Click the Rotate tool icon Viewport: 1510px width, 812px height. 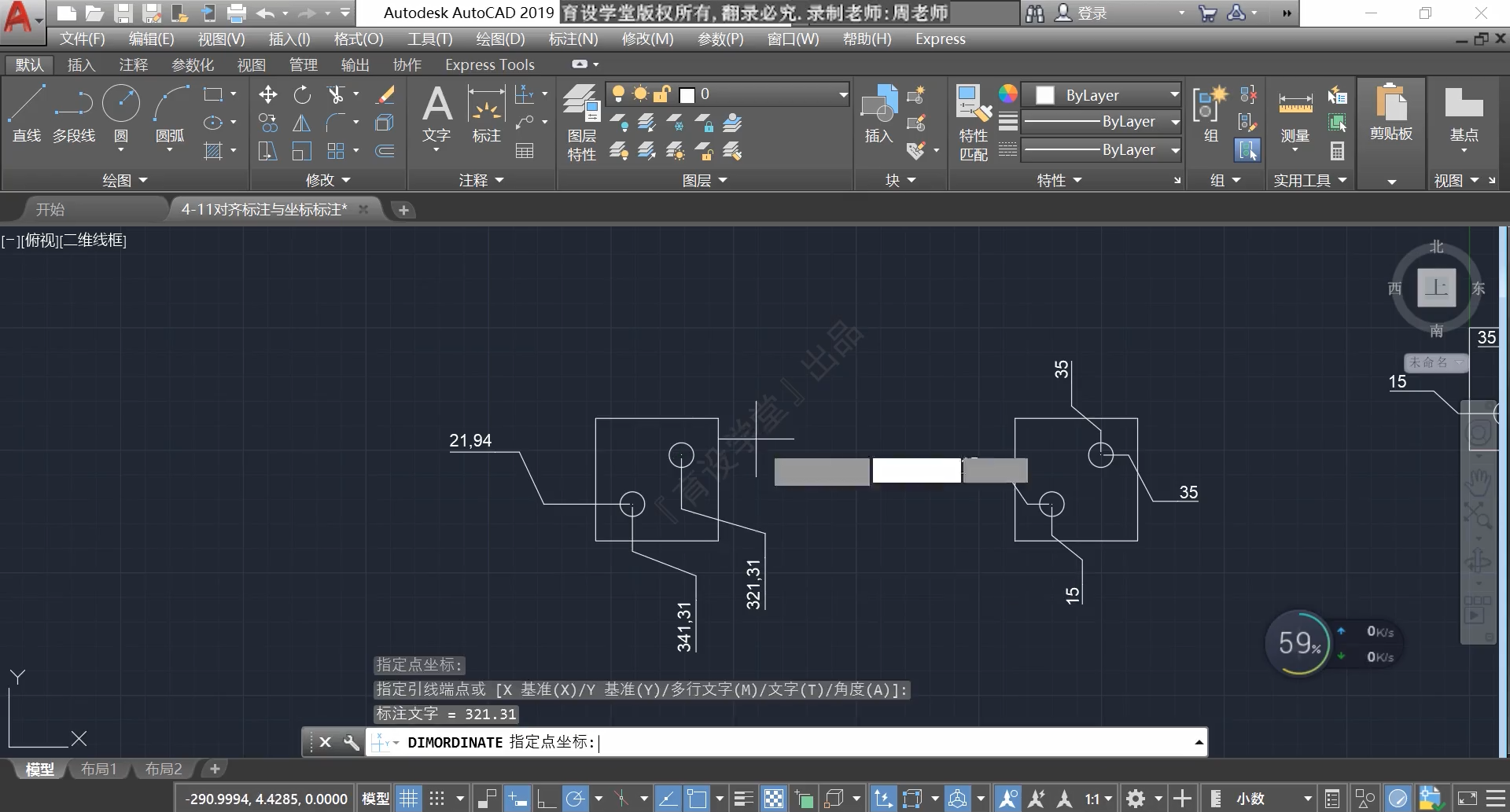[302, 95]
